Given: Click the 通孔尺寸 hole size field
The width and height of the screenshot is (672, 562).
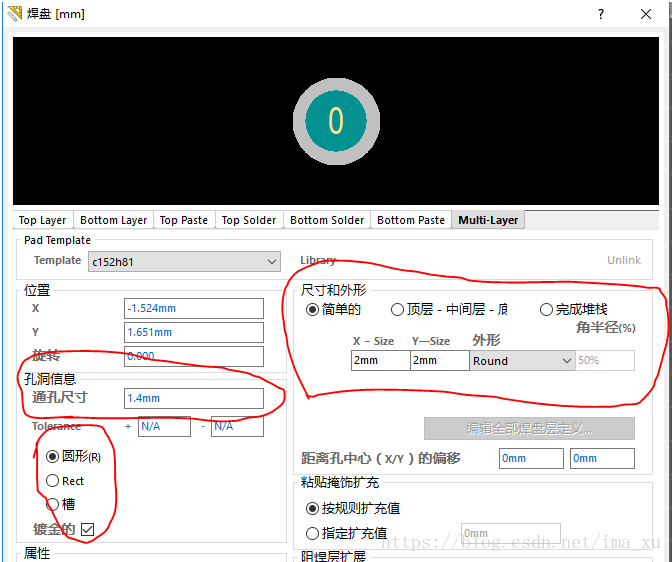Looking at the screenshot, I should (x=194, y=399).
